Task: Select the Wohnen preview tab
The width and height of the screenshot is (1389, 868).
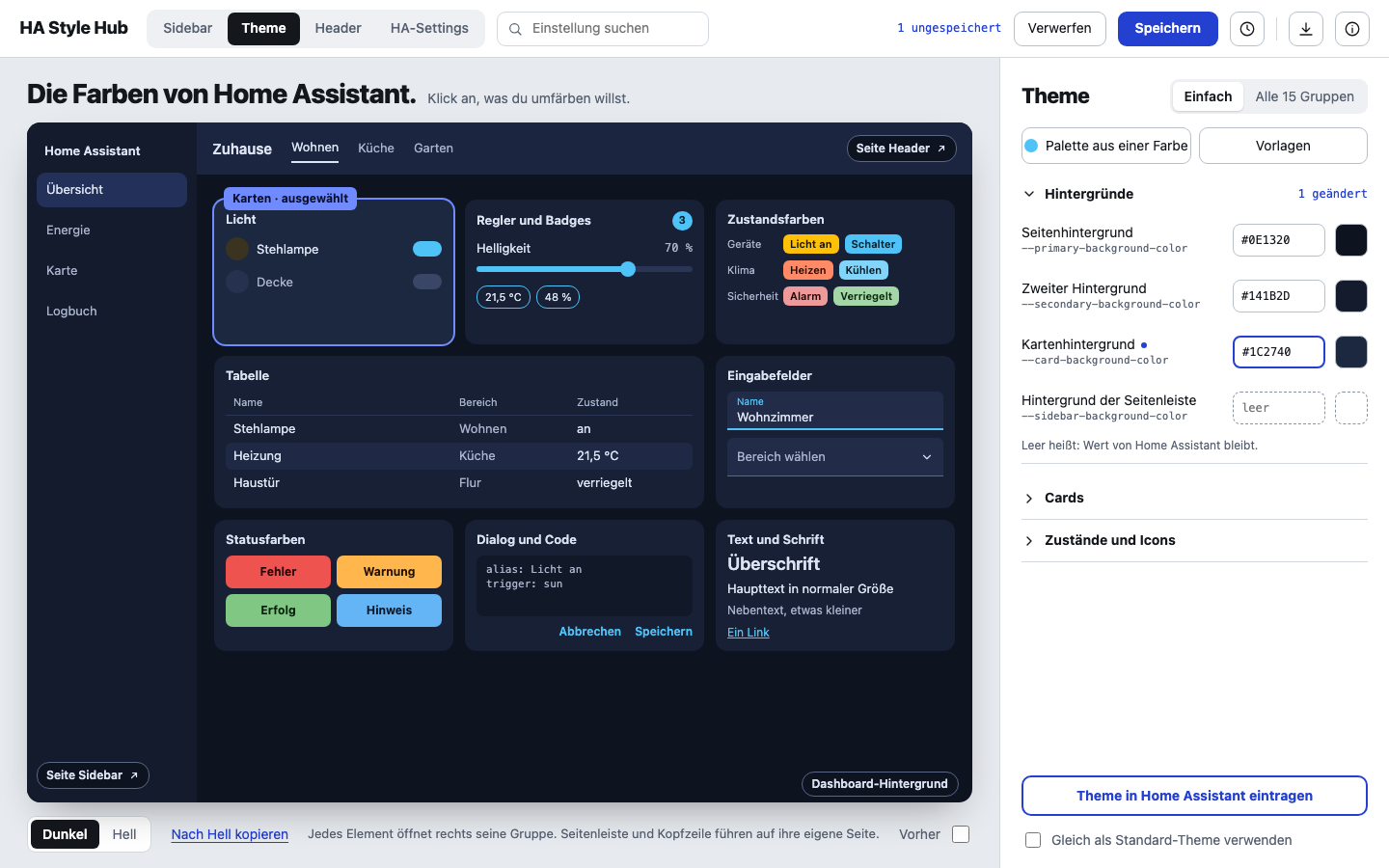Action: coord(315,148)
